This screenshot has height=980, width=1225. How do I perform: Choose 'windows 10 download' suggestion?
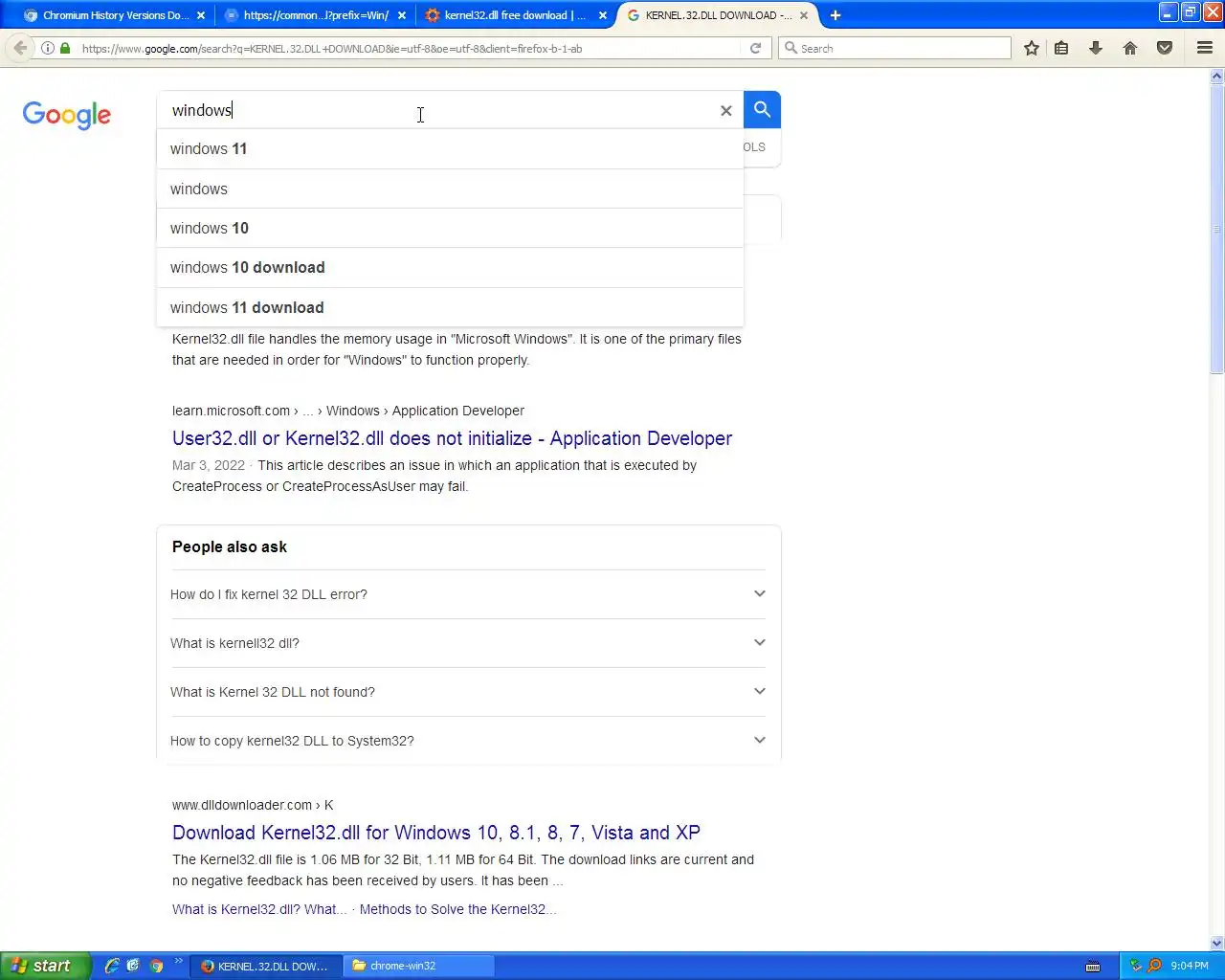(450, 268)
